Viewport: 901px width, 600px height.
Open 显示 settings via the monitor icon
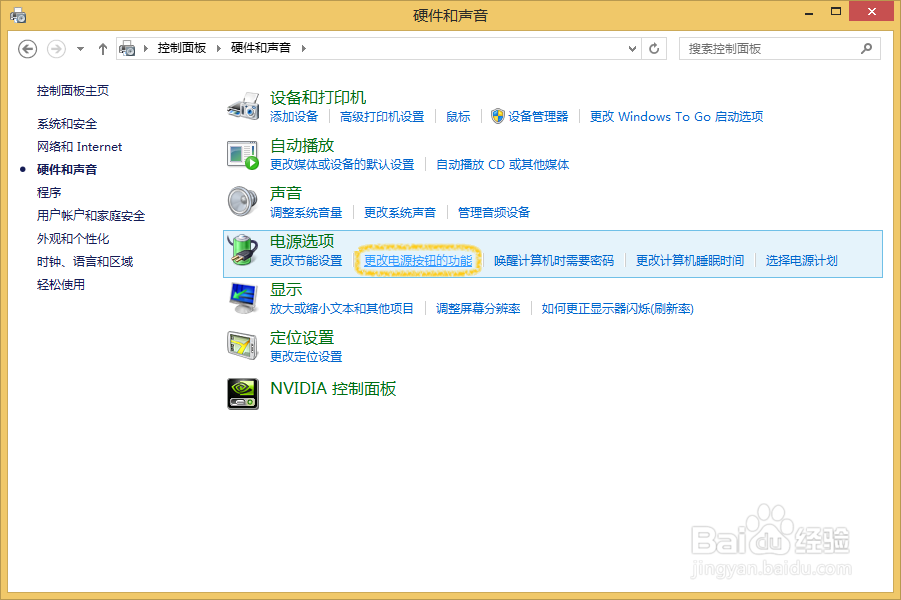tap(243, 298)
